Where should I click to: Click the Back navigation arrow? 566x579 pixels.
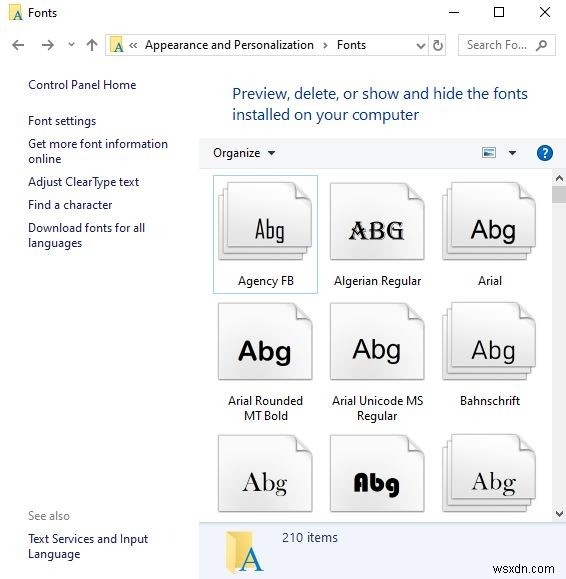pos(18,45)
